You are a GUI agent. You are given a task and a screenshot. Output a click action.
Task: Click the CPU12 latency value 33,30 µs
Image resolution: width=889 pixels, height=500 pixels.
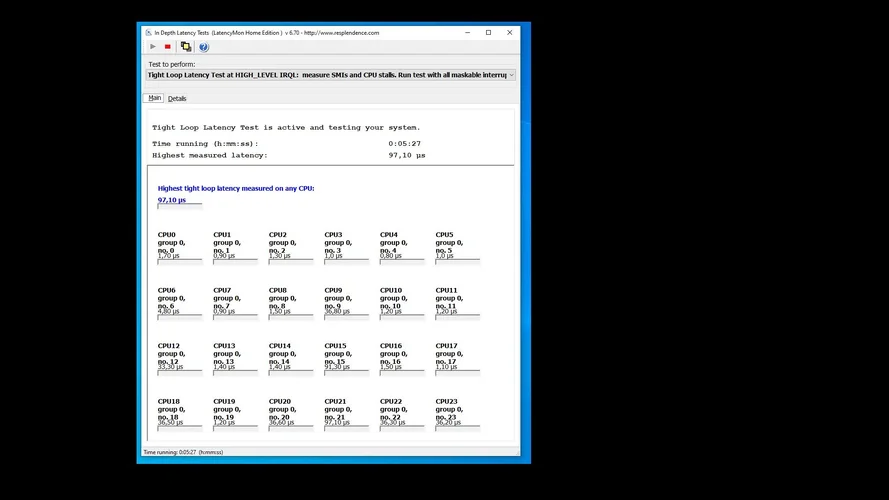(x=171, y=367)
